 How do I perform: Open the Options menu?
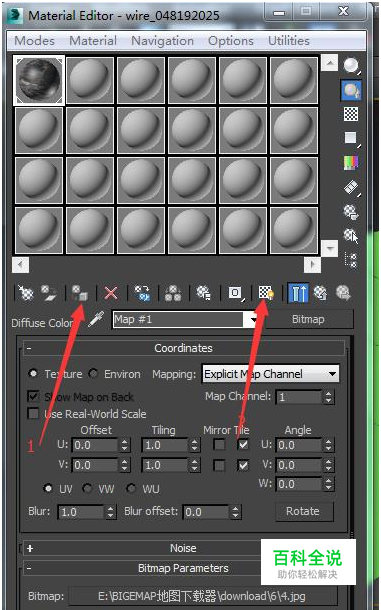231,40
